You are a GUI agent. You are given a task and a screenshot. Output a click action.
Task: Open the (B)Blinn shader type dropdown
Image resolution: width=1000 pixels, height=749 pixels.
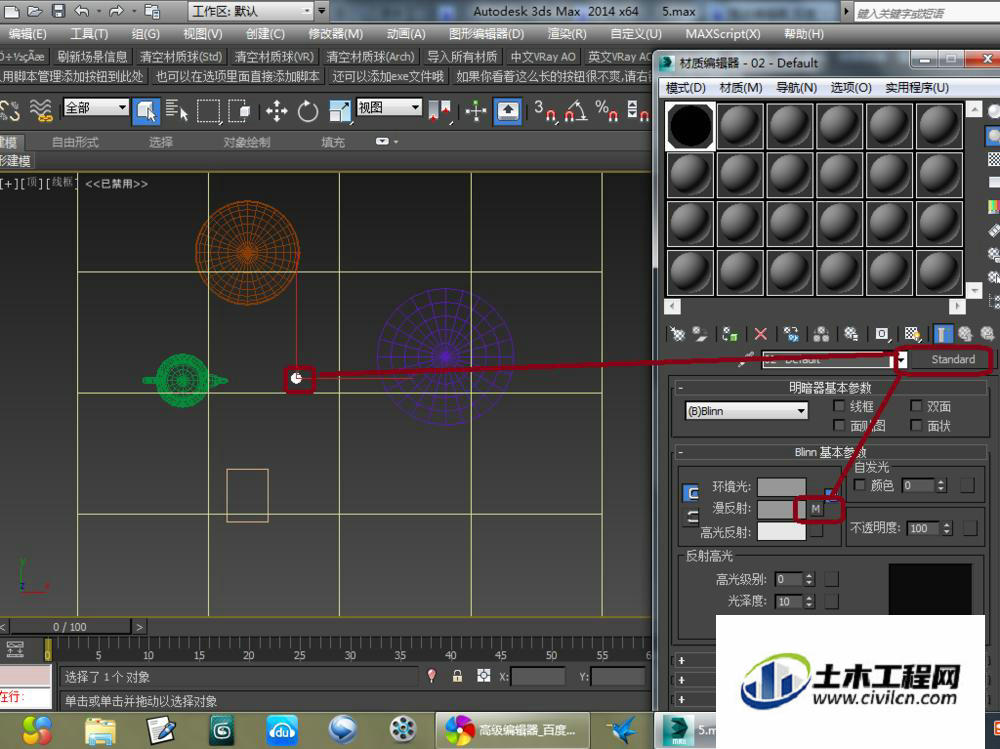tap(746, 411)
